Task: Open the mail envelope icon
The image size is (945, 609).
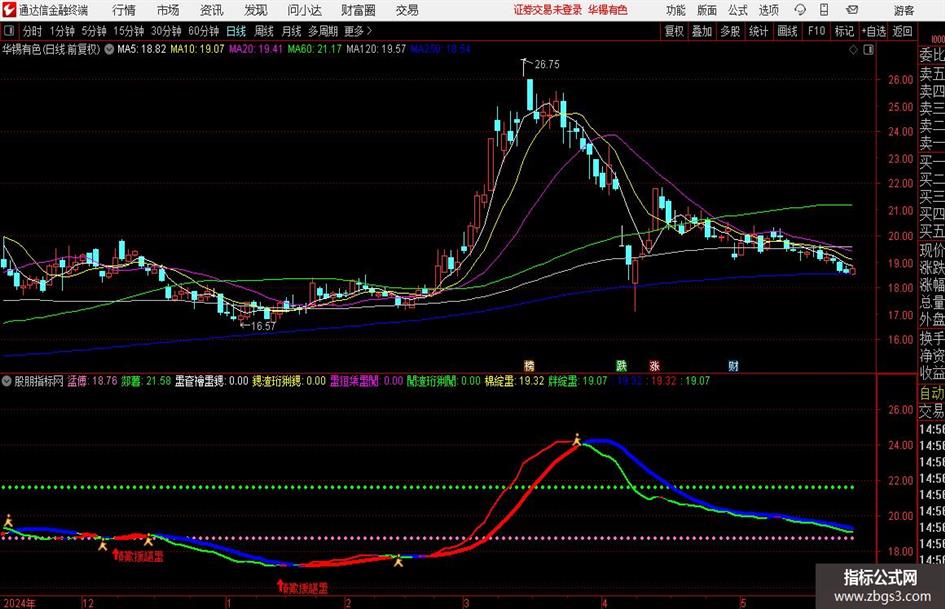Action: tap(852, 10)
